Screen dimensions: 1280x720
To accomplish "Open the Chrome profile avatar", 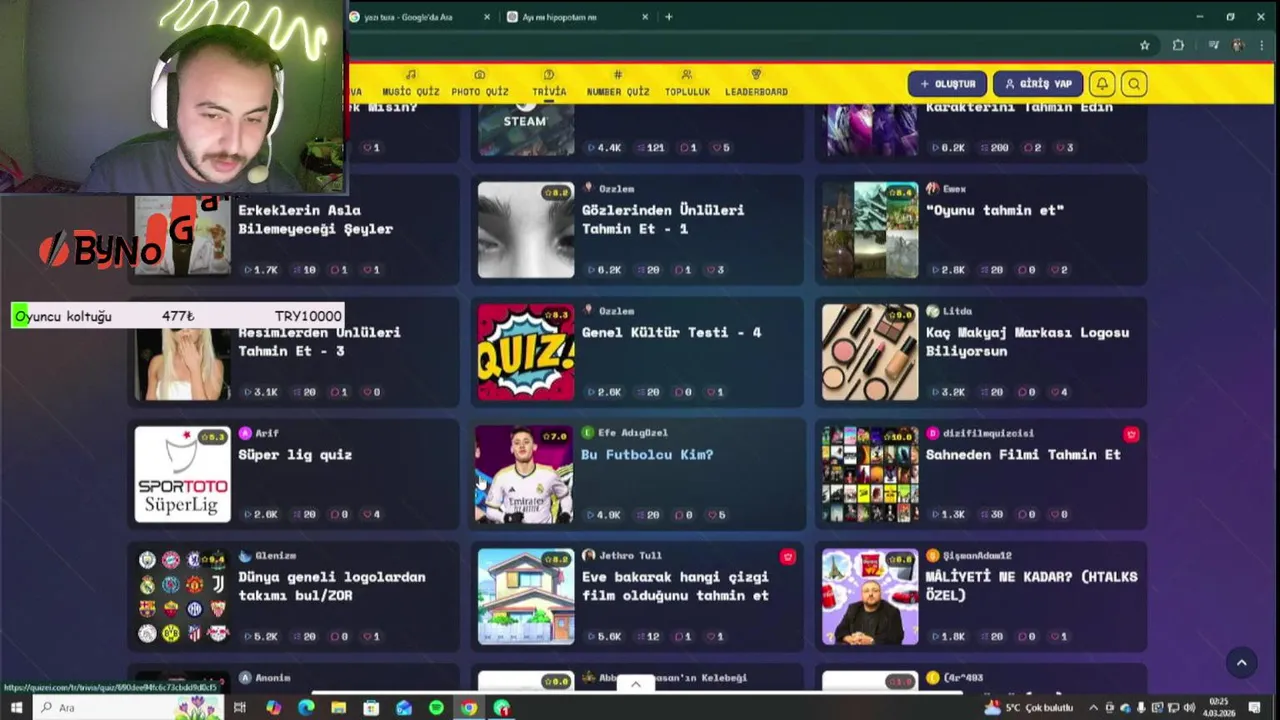I will (1238, 45).
